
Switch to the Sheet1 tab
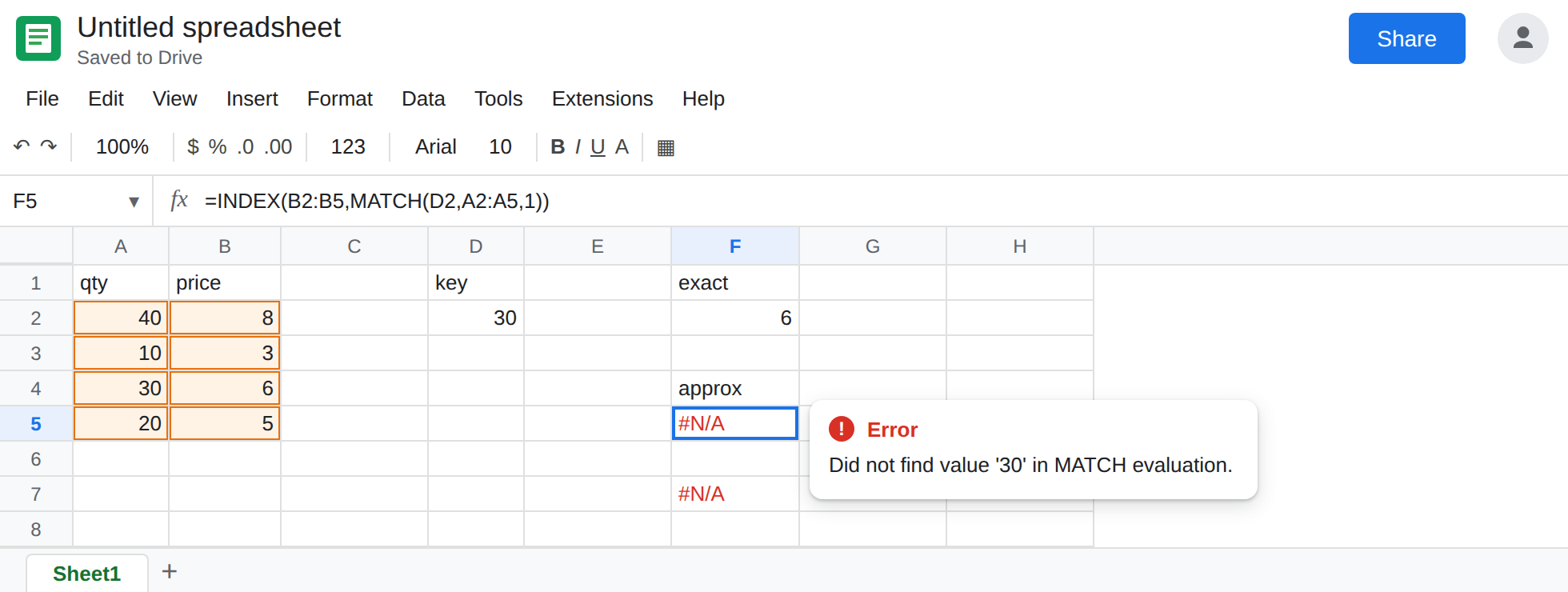point(87,573)
